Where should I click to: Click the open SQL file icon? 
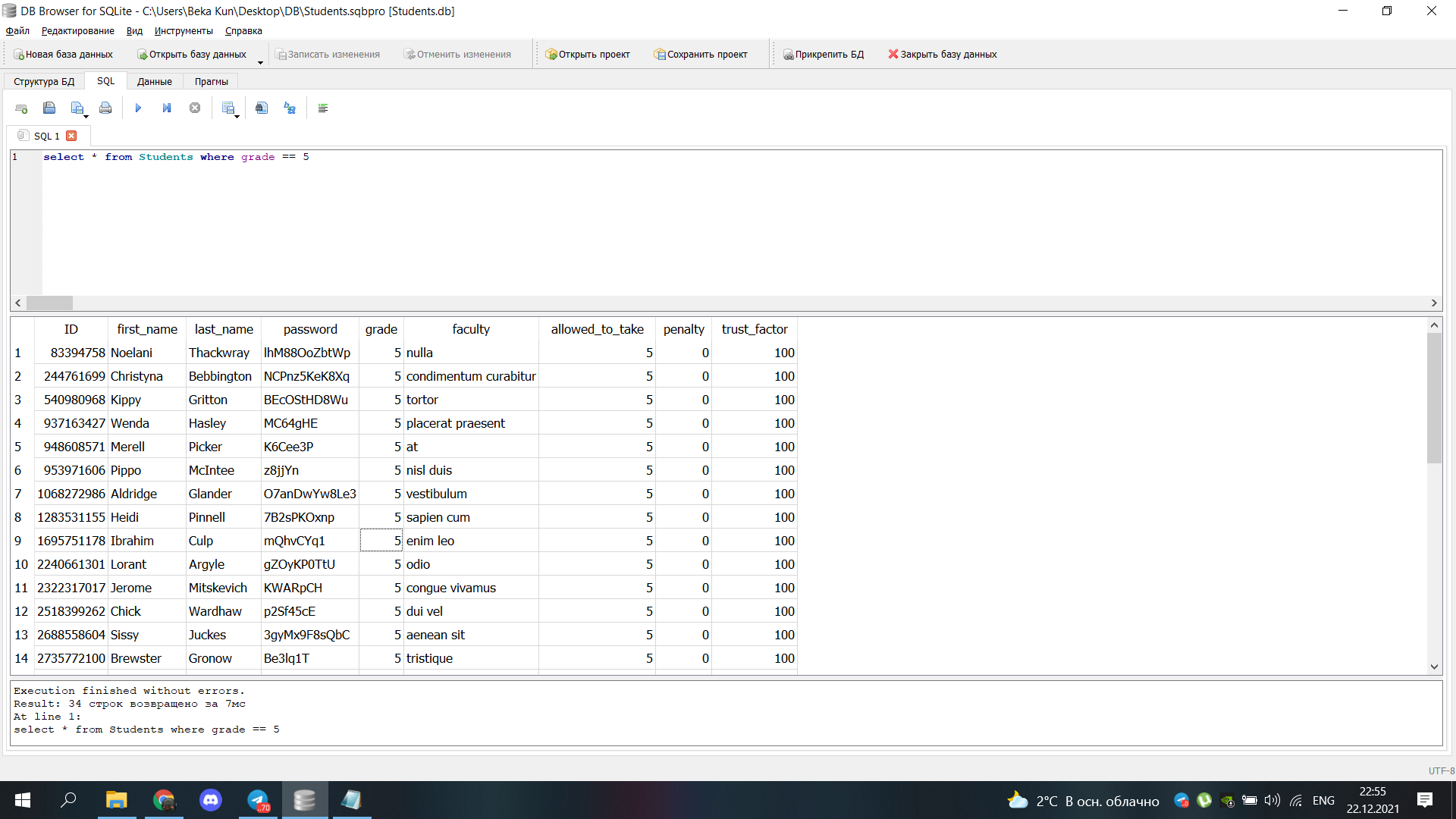[49, 108]
